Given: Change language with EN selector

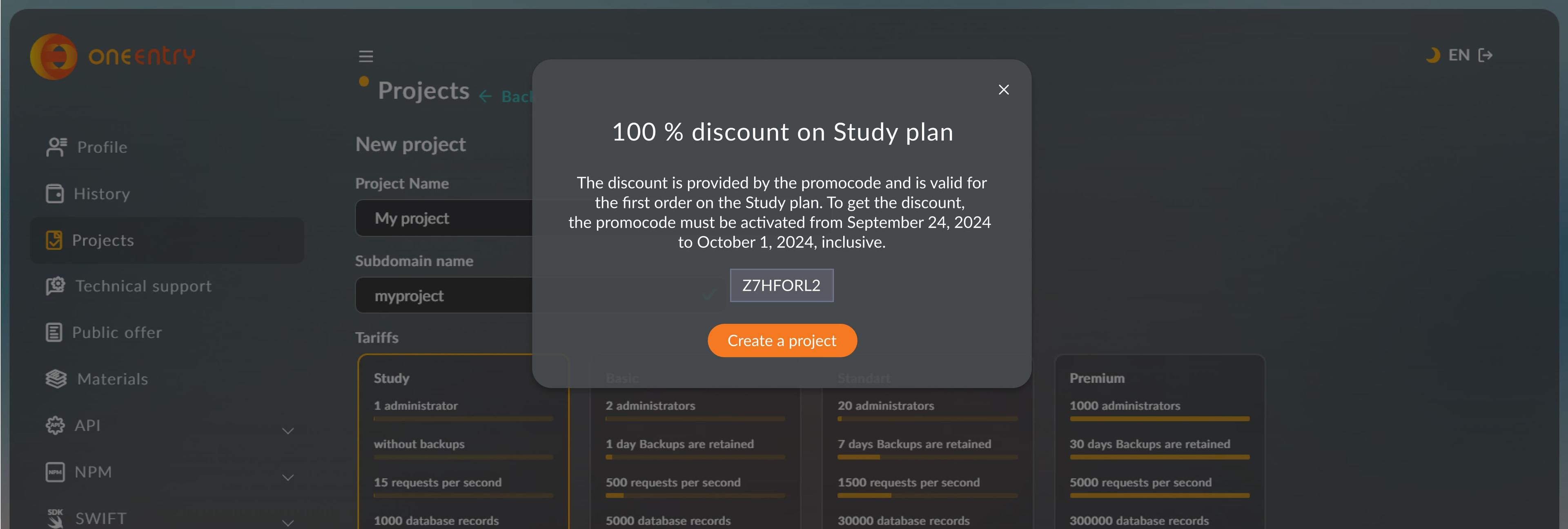Looking at the screenshot, I should pos(1459,56).
